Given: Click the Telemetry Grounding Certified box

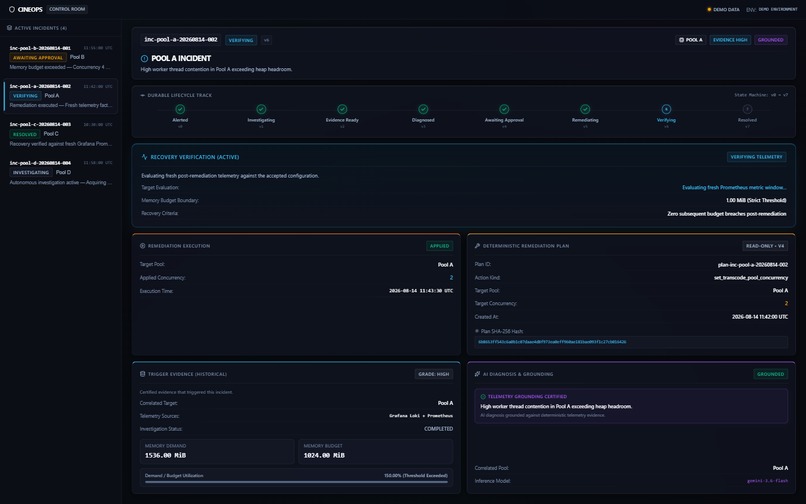Looking at the screenshot, I should [x=631, y=406].
